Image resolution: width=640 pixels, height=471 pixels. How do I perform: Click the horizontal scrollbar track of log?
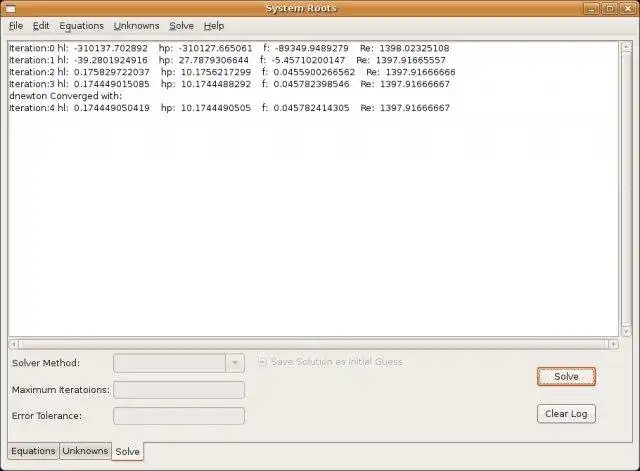click(313, 344)
